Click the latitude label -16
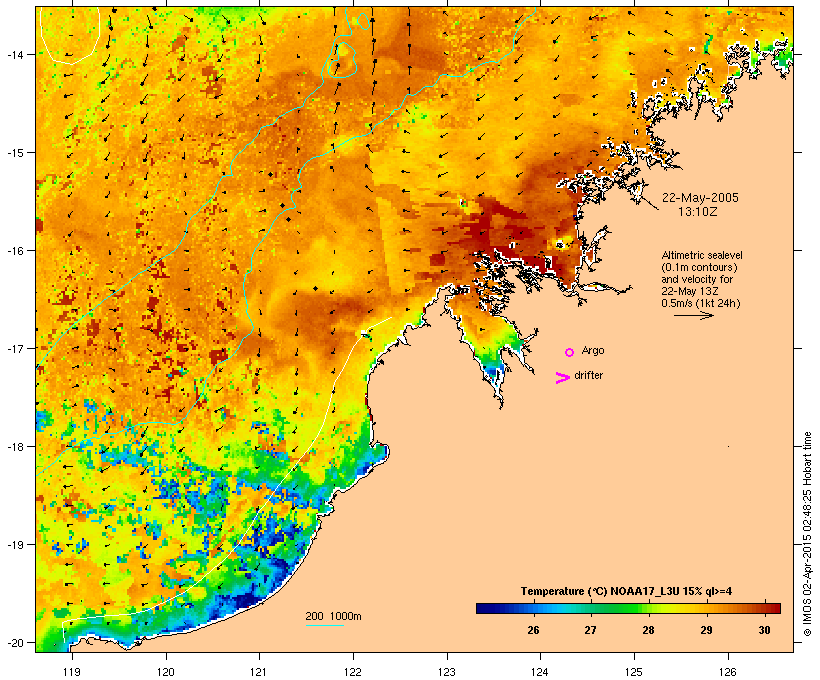The height and width of the screenshot is (680, 820). coord(14,251)
